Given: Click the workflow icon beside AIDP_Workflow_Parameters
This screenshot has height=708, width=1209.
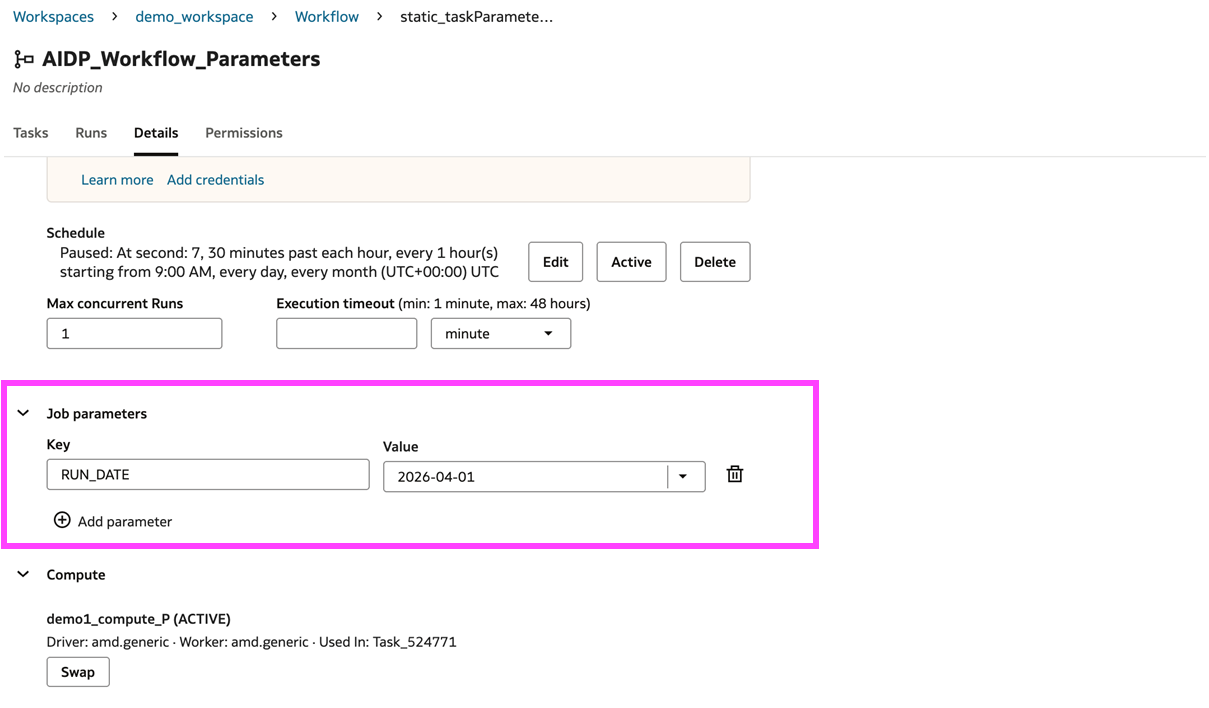Looking at the screenshot, I should coord(24,60).
